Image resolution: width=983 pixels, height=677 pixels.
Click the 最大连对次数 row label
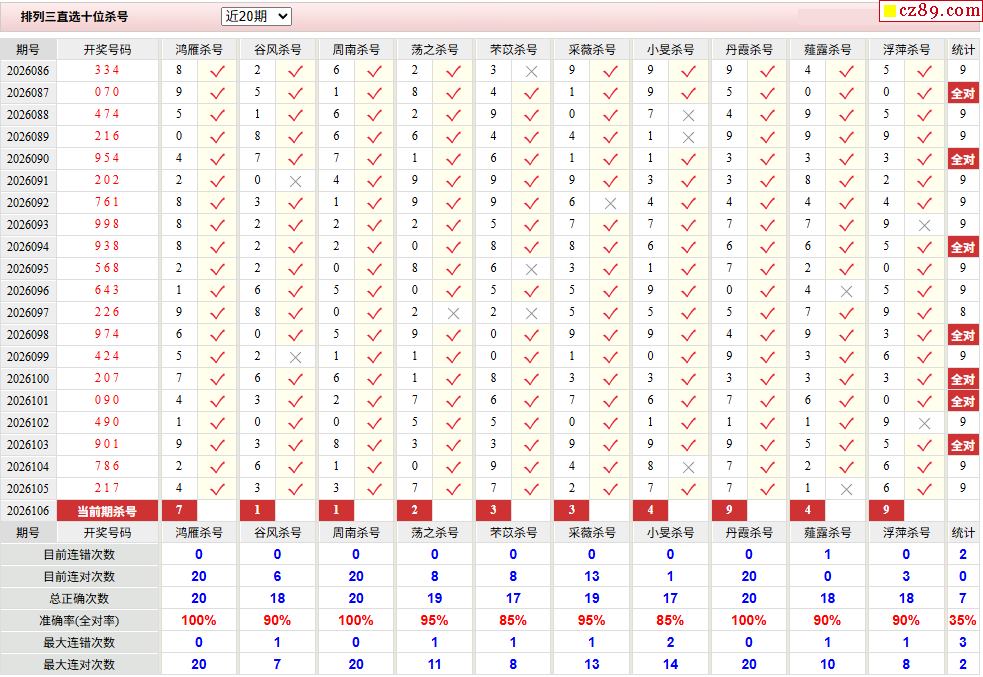(x=79, y=664)
